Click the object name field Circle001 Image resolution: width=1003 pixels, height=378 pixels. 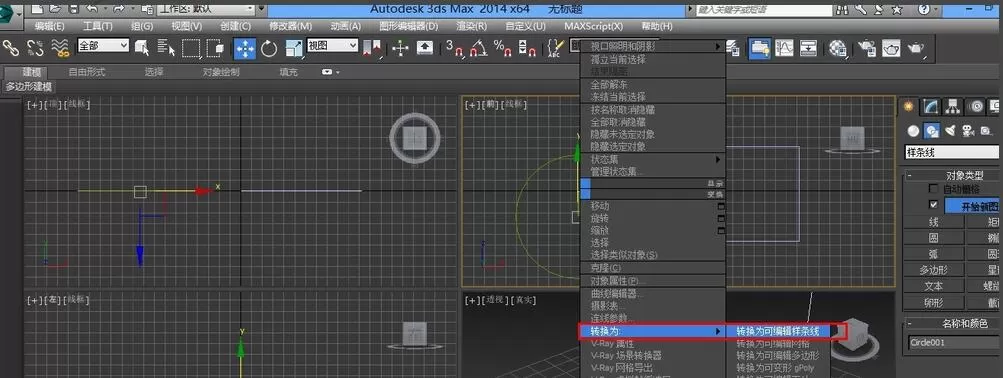pos(954,342)
